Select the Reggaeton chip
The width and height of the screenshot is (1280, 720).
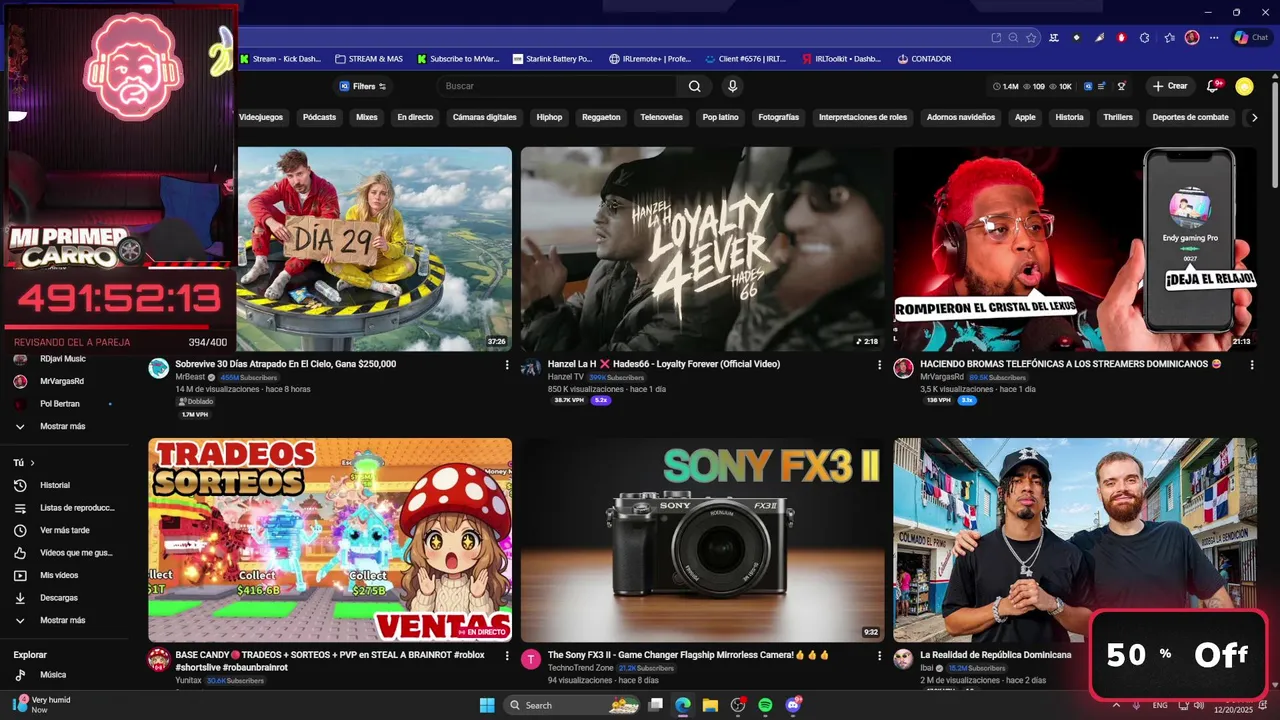point(601,117)
